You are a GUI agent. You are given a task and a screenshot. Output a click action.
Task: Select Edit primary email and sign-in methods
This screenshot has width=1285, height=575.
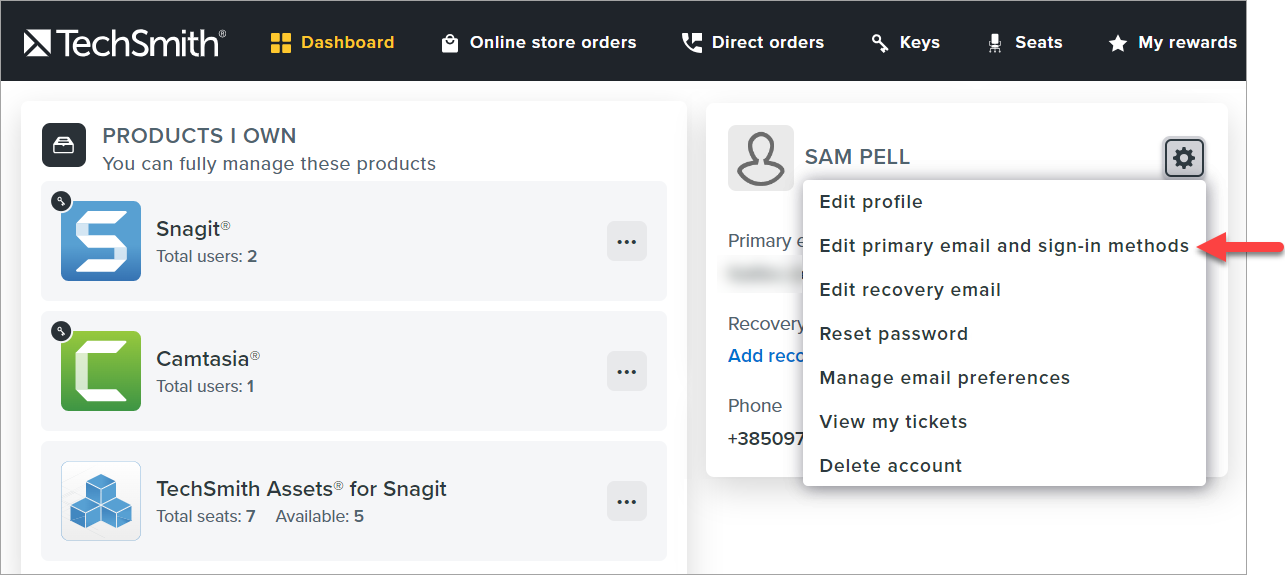pyautogui.click(x=1004, y=246)
